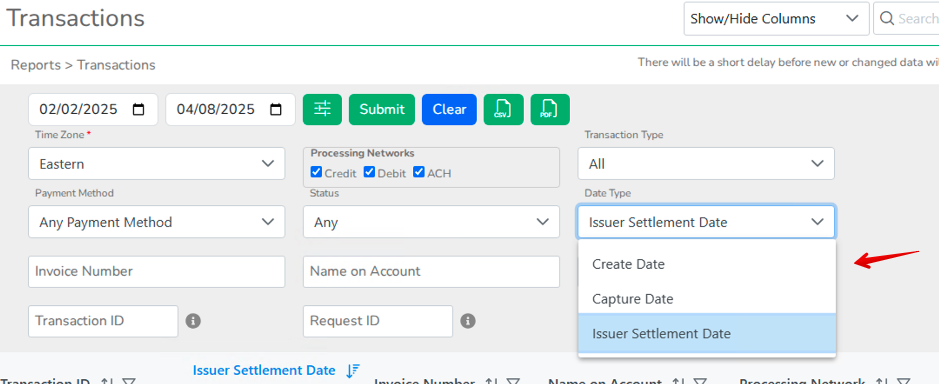Viewport: 939px width, 384px height.
Task: Click the Search box at top
Action: (907, 19)
